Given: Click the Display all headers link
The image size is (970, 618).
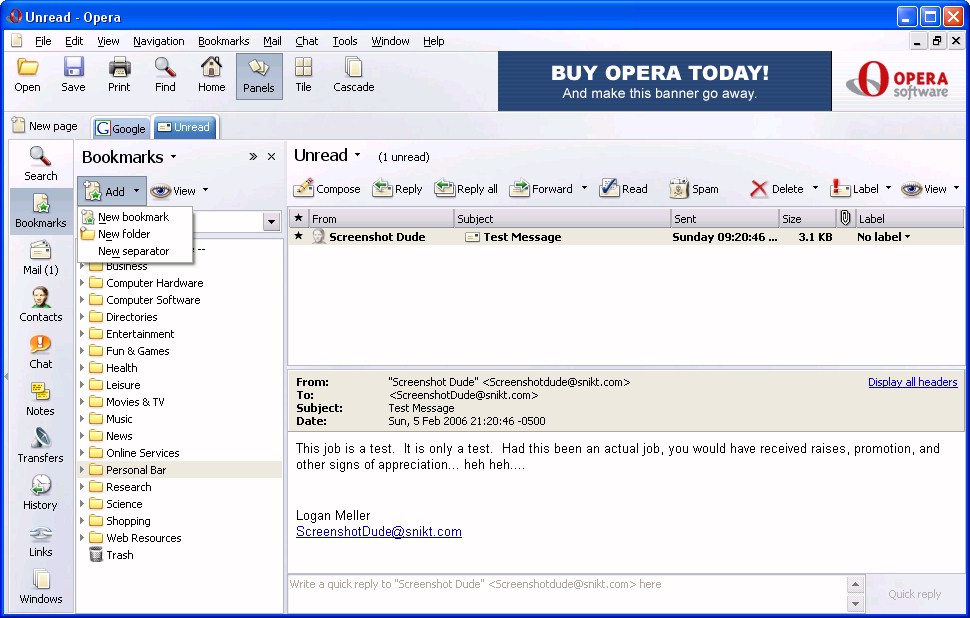Looking at the screenshot, I should click(912, 382).
